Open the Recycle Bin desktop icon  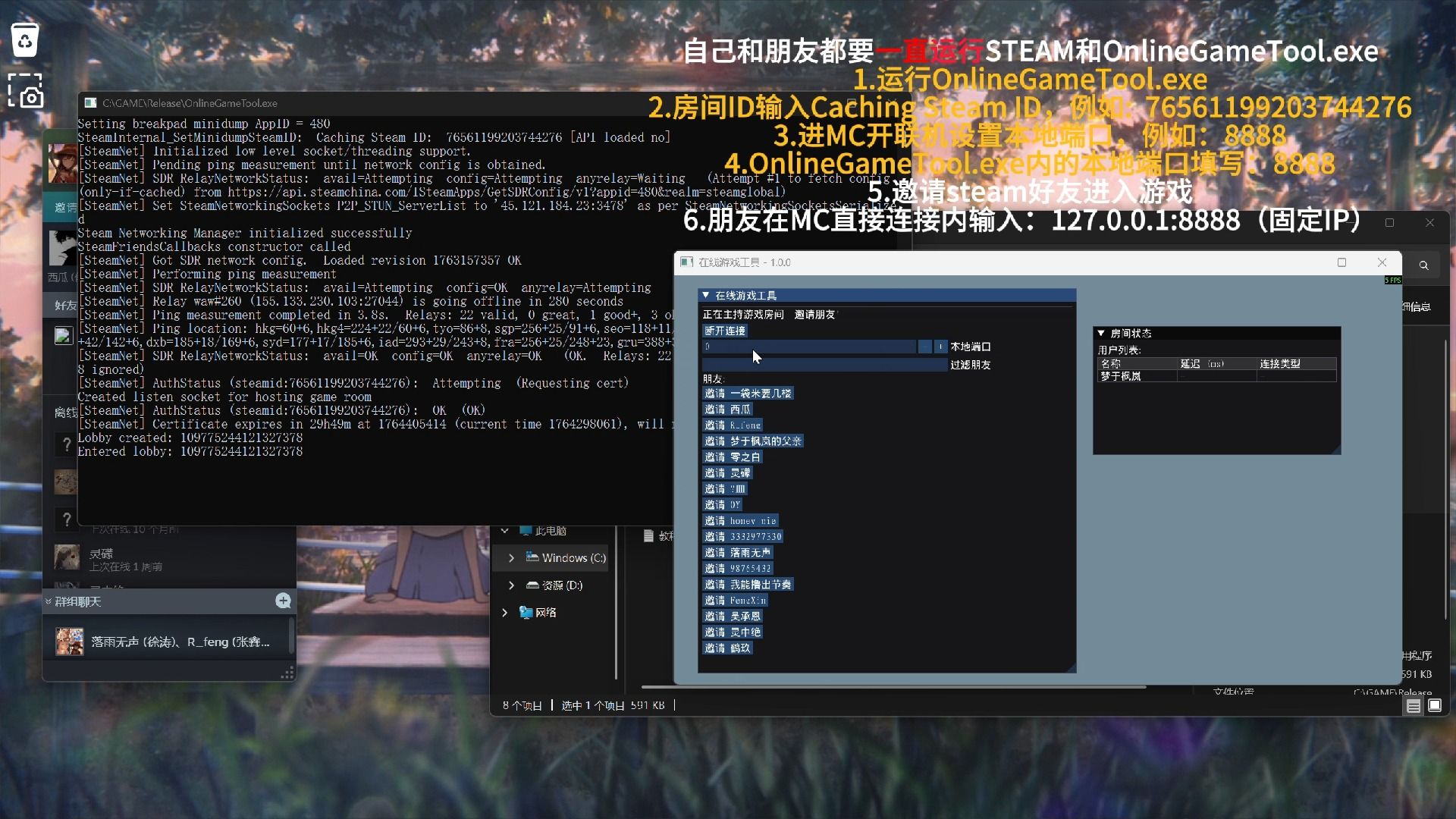[x=25, y=39]
